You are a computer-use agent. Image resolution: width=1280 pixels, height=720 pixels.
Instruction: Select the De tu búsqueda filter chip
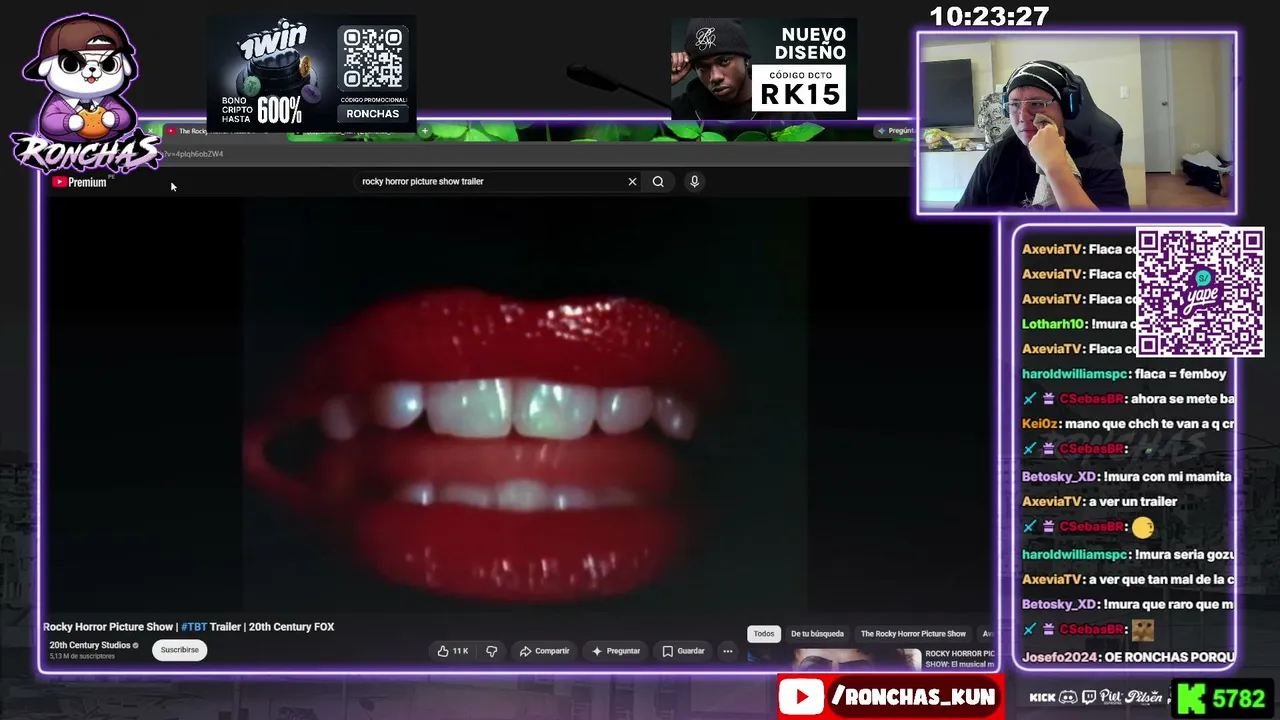point(817,634)
